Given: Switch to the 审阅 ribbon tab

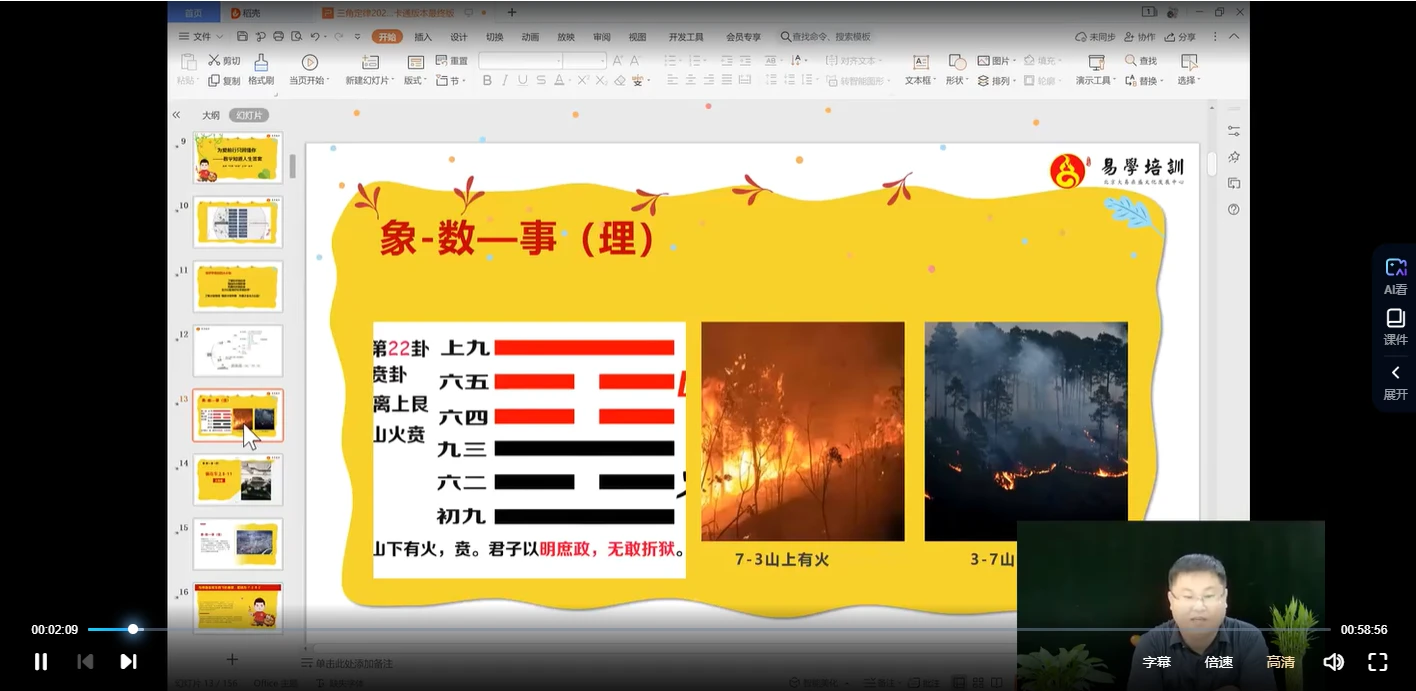Looking at the screenshot, I should (601, 37).
